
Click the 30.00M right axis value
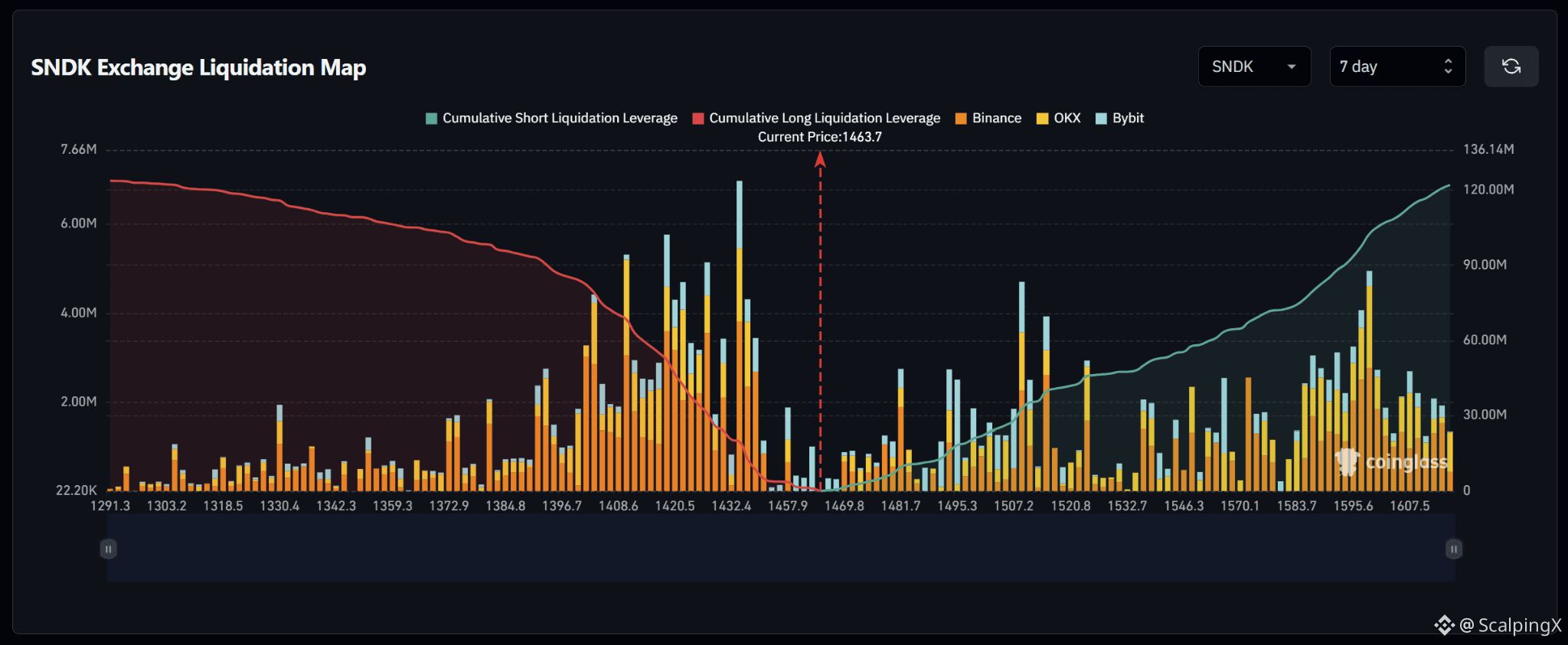pyautogui.click(x=1485, y=415)
